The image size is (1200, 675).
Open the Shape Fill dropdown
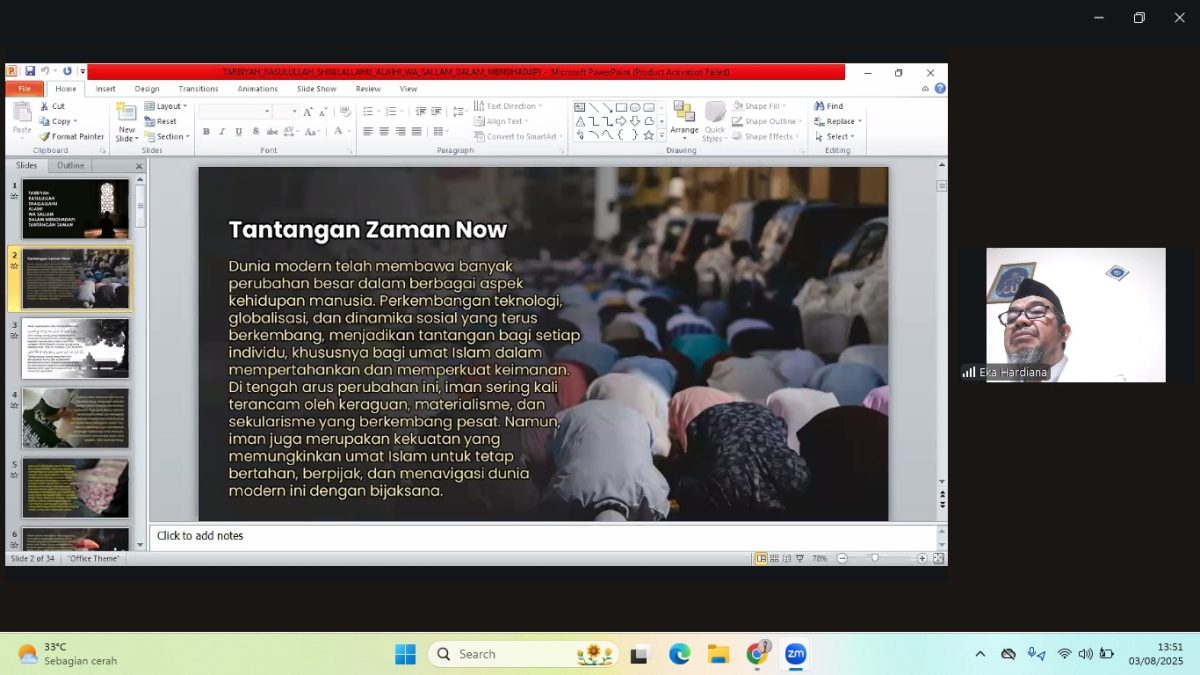pos(764,106)
